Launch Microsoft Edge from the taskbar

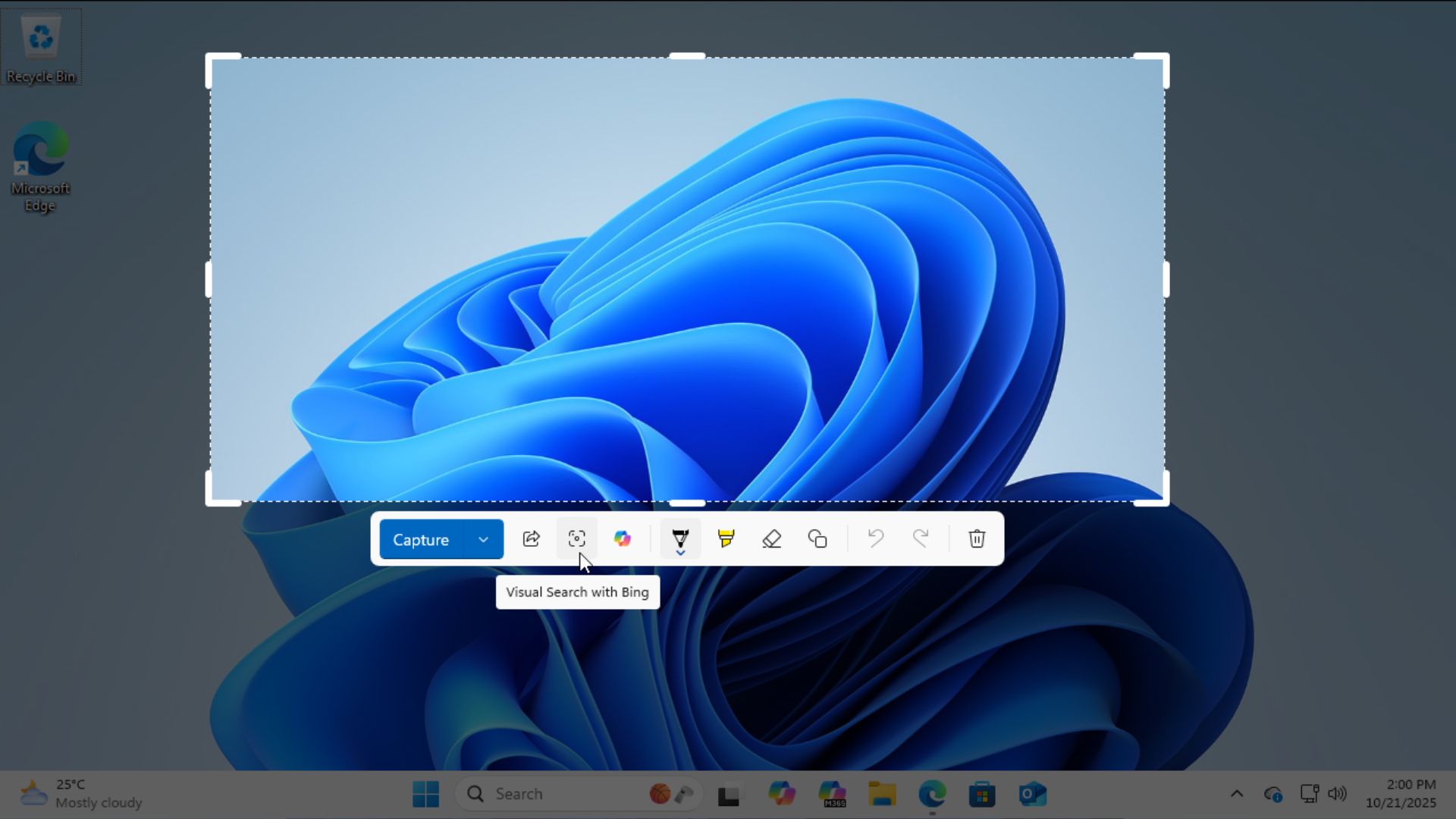click(932, 794)
